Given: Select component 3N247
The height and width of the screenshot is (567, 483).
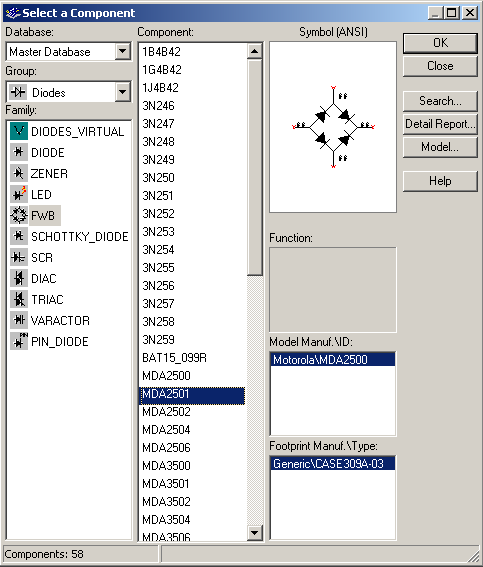Looking at the screenshot, I should pos(158,124).
